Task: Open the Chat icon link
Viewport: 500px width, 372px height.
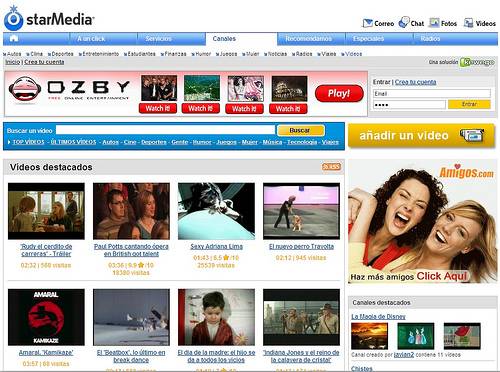Action: tap(404, 23)
